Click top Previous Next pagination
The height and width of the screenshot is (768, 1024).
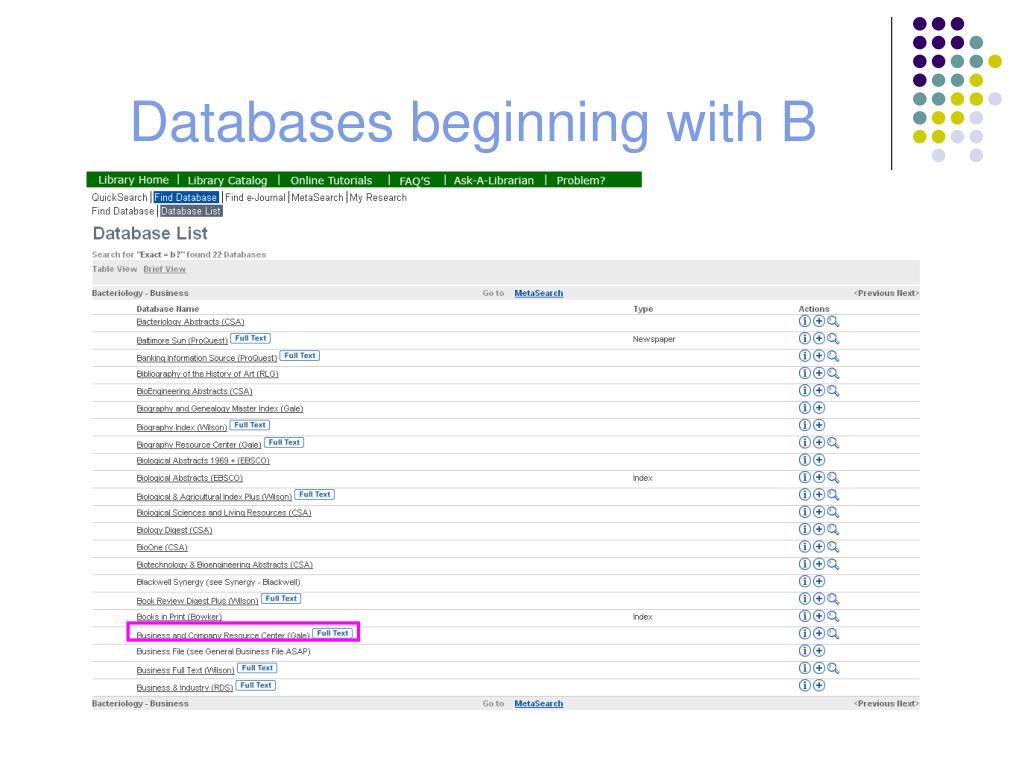tap(886, 293)
